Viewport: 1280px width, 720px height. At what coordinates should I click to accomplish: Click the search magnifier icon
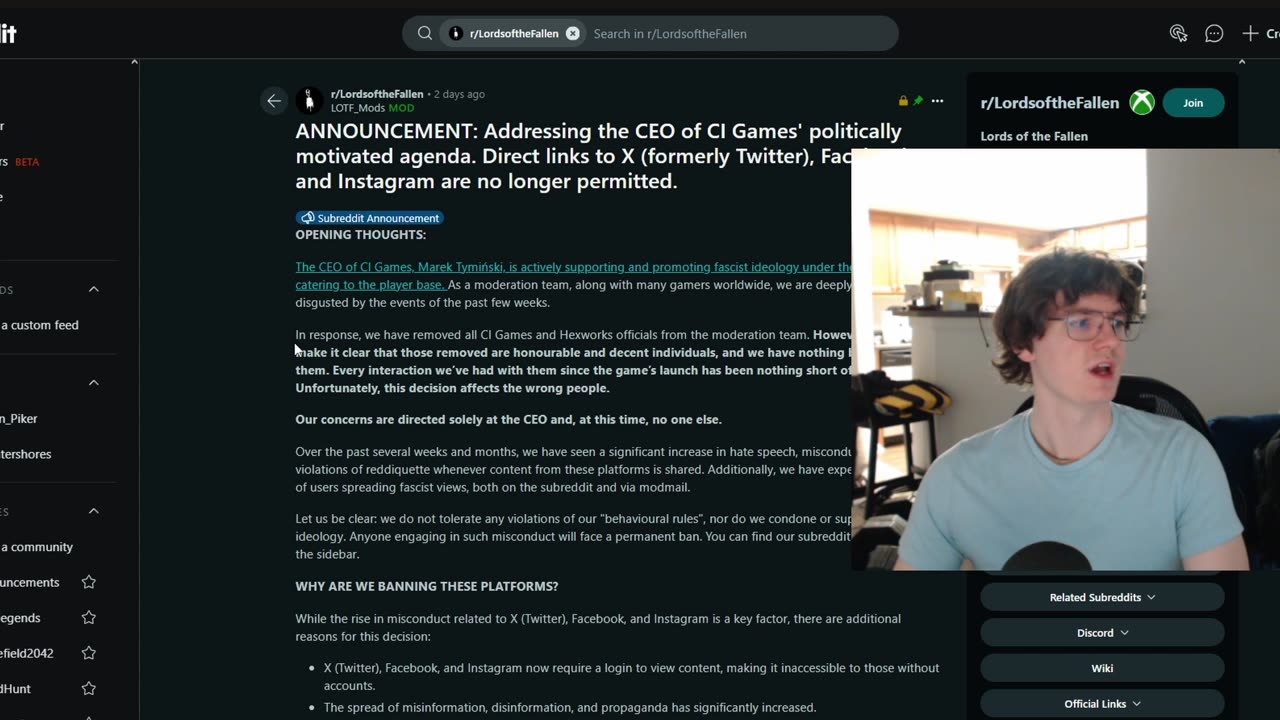[x=425, y=33]
